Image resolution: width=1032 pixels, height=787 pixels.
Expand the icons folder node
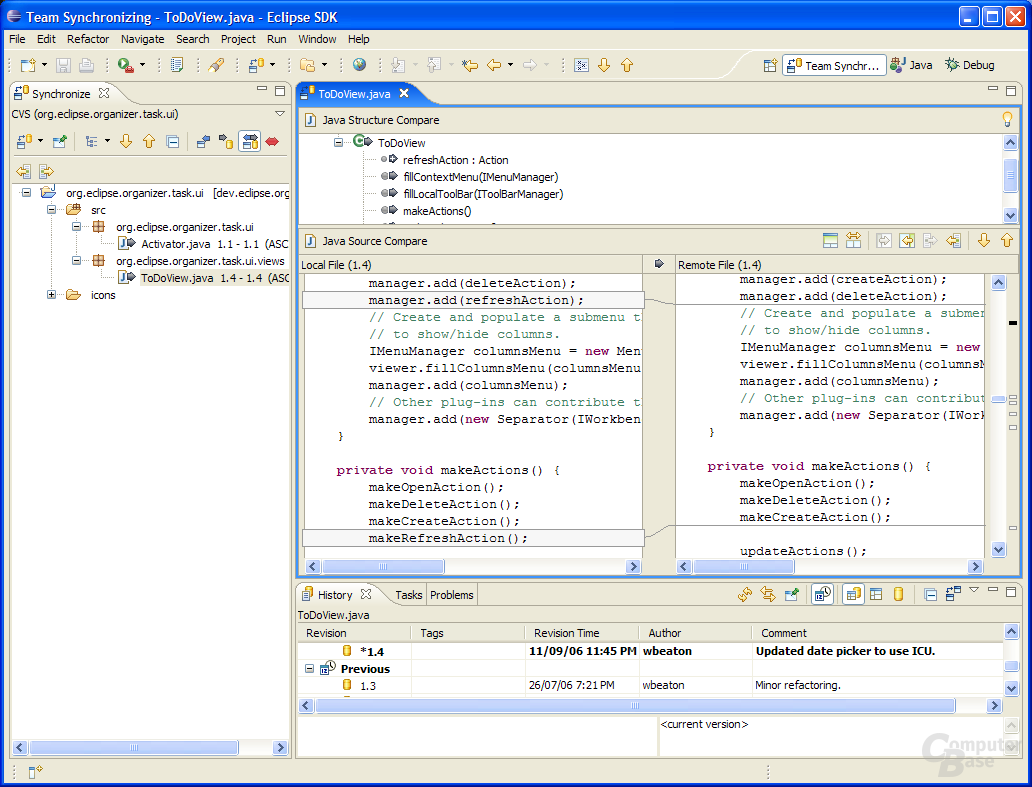(x=51, y=295)
